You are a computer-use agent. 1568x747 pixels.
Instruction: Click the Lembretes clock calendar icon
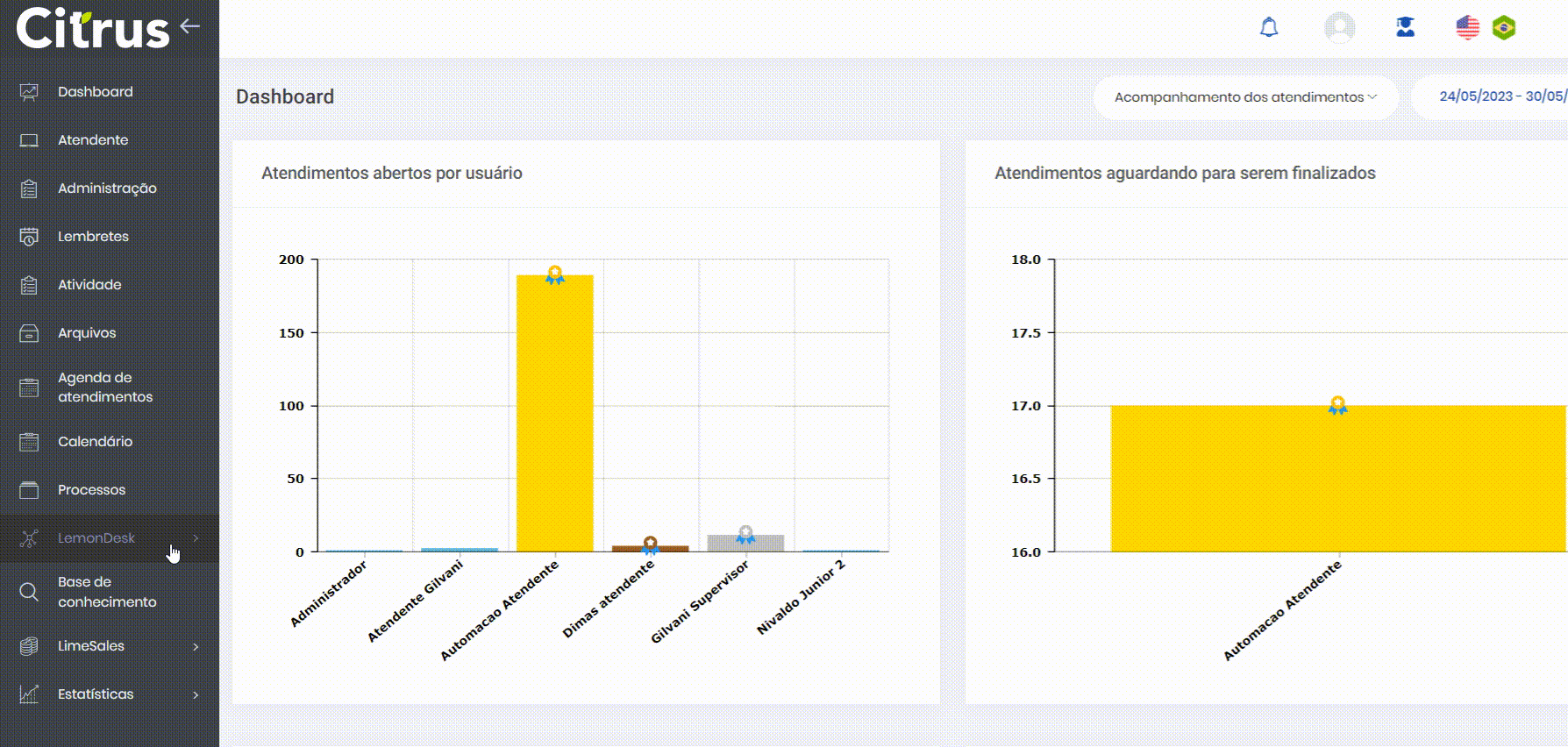point(29,237)
